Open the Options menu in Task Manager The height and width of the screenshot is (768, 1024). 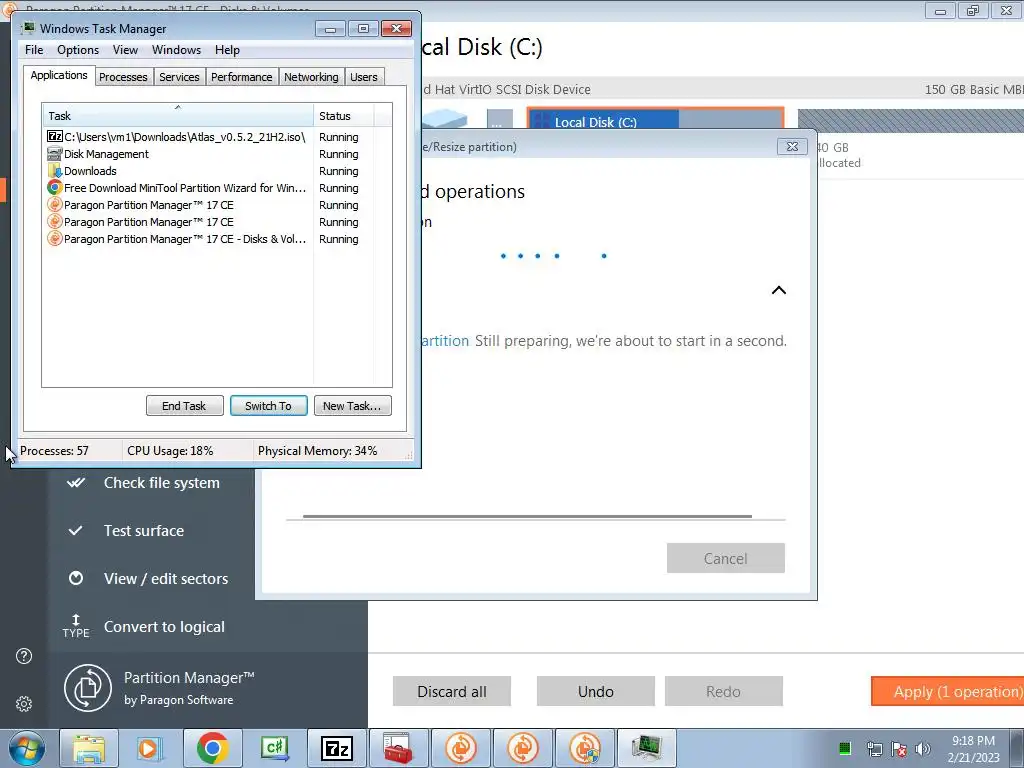click(x=78, y=50)
